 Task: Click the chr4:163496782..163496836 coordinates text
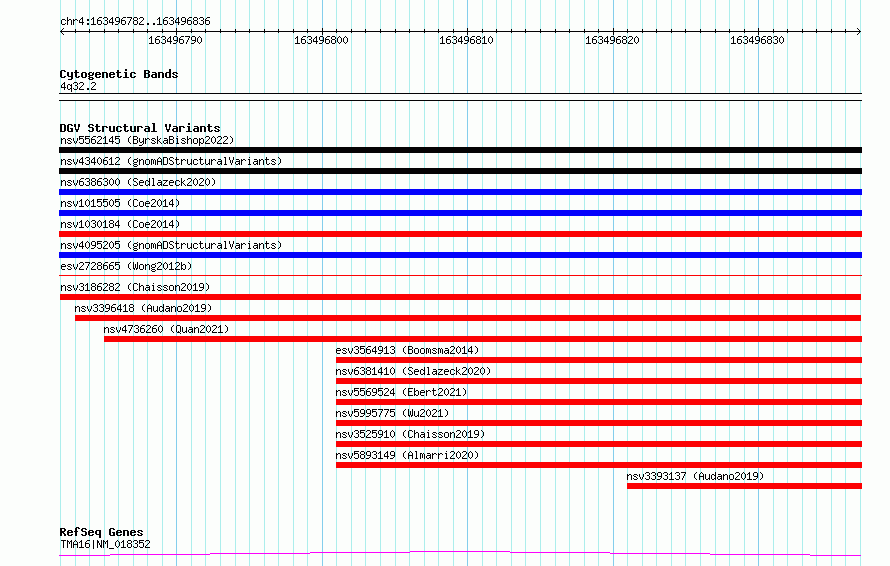coord(135,21)
